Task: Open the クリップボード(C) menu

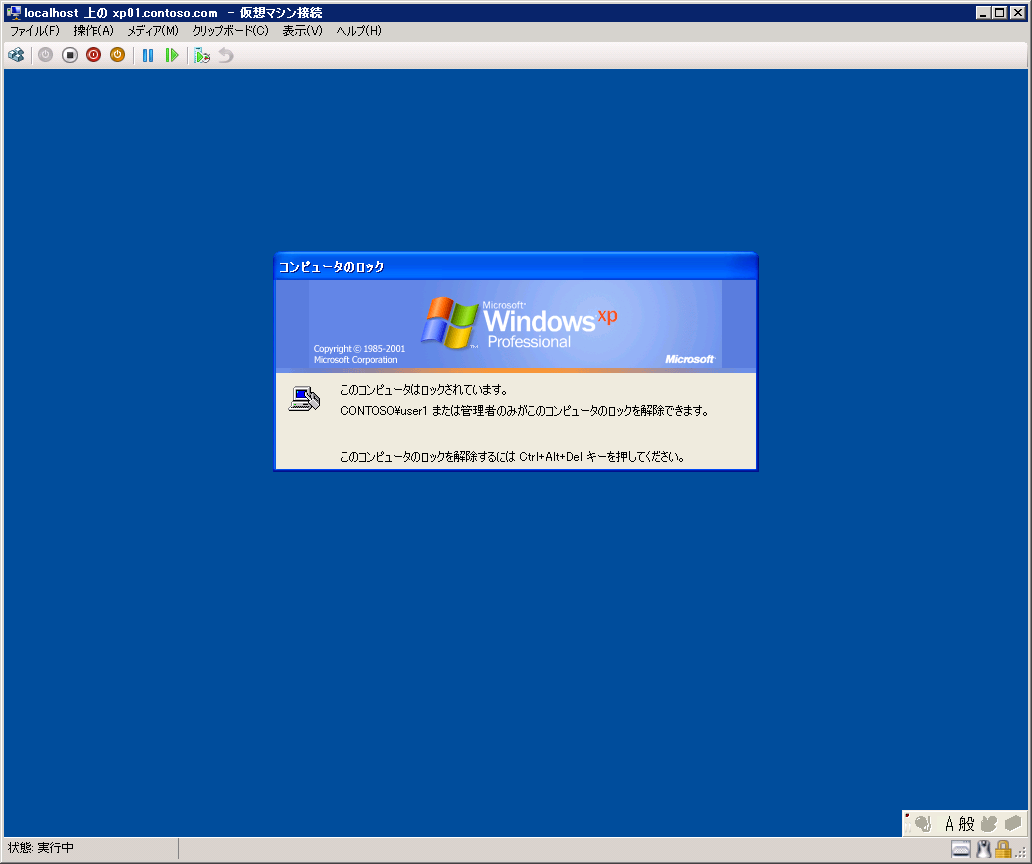Action: coord(230,31)
